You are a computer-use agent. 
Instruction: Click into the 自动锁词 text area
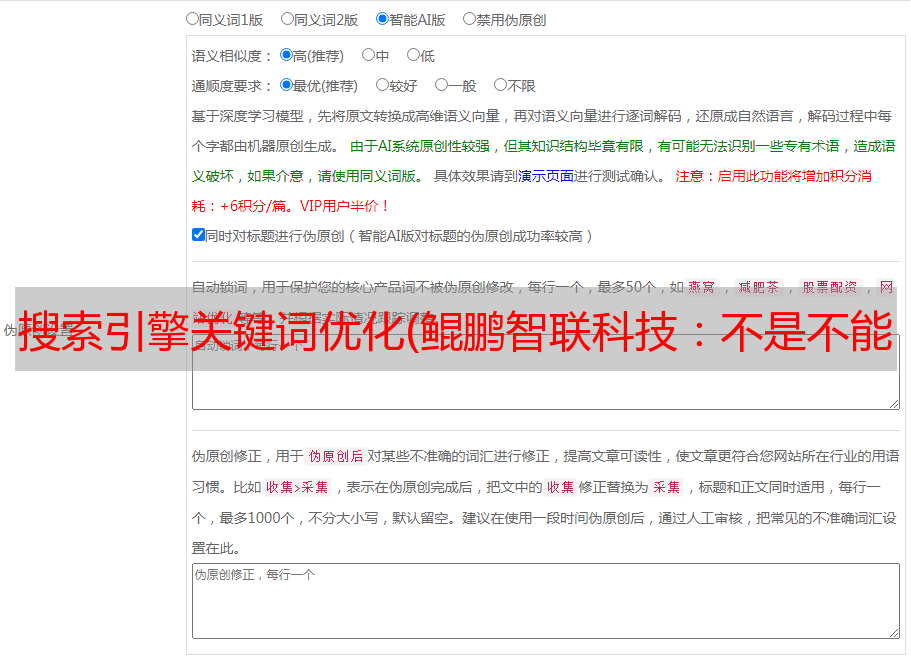pyautogui.click(x=545, y=390)
